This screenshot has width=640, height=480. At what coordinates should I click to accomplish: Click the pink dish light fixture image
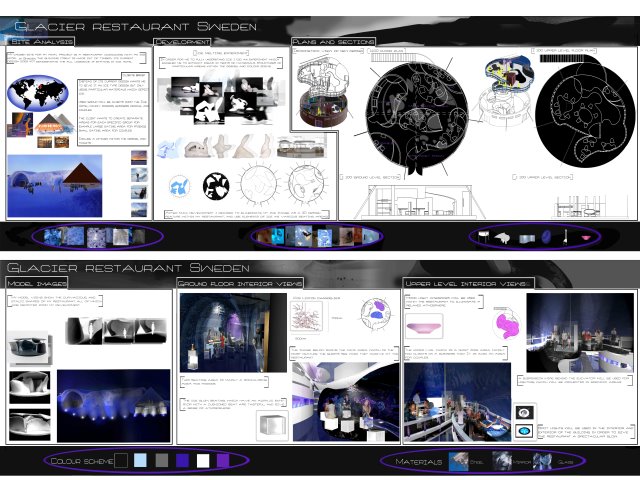424,326
